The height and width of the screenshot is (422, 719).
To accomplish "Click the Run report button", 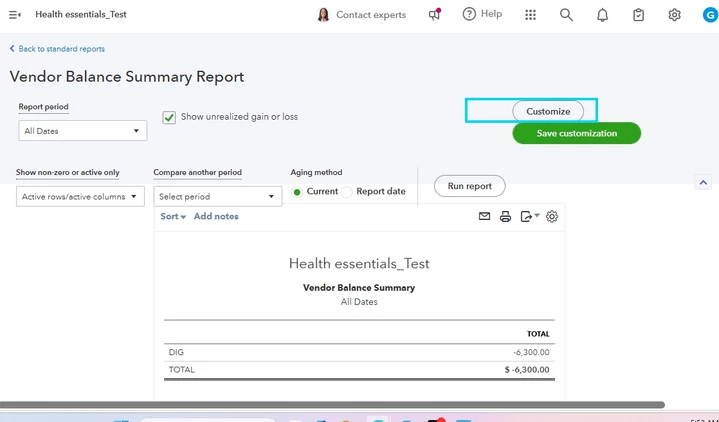I will click(470, 186).
